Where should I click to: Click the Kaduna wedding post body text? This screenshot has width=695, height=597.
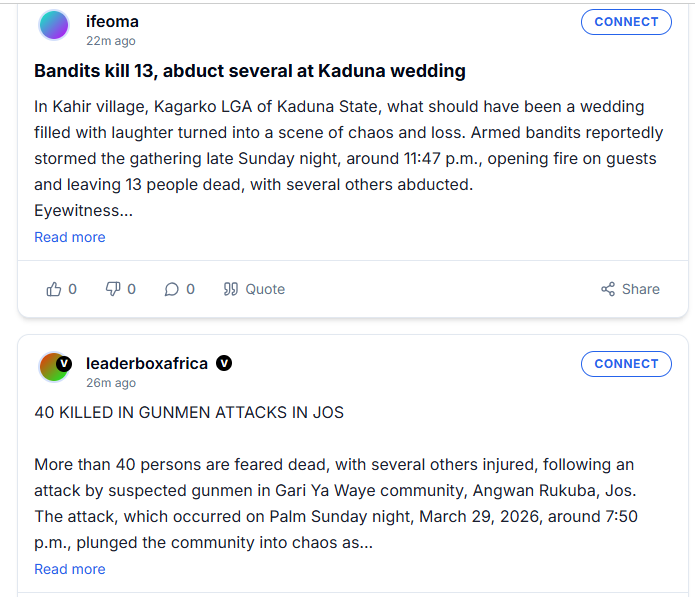[x=340, y=146]
